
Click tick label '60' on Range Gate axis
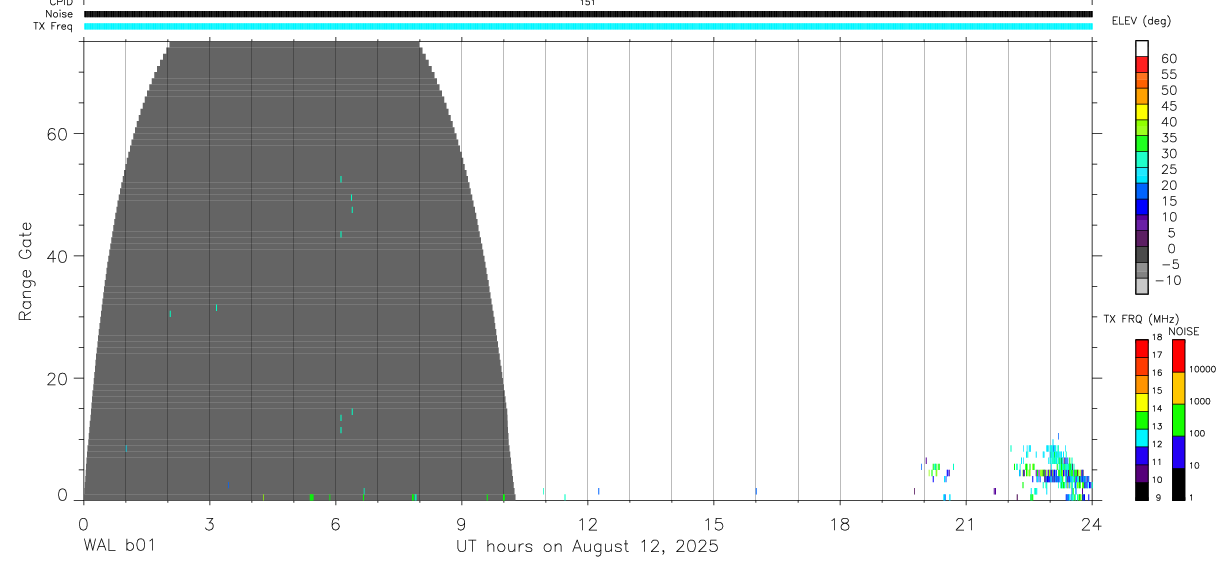coord(58,134)
